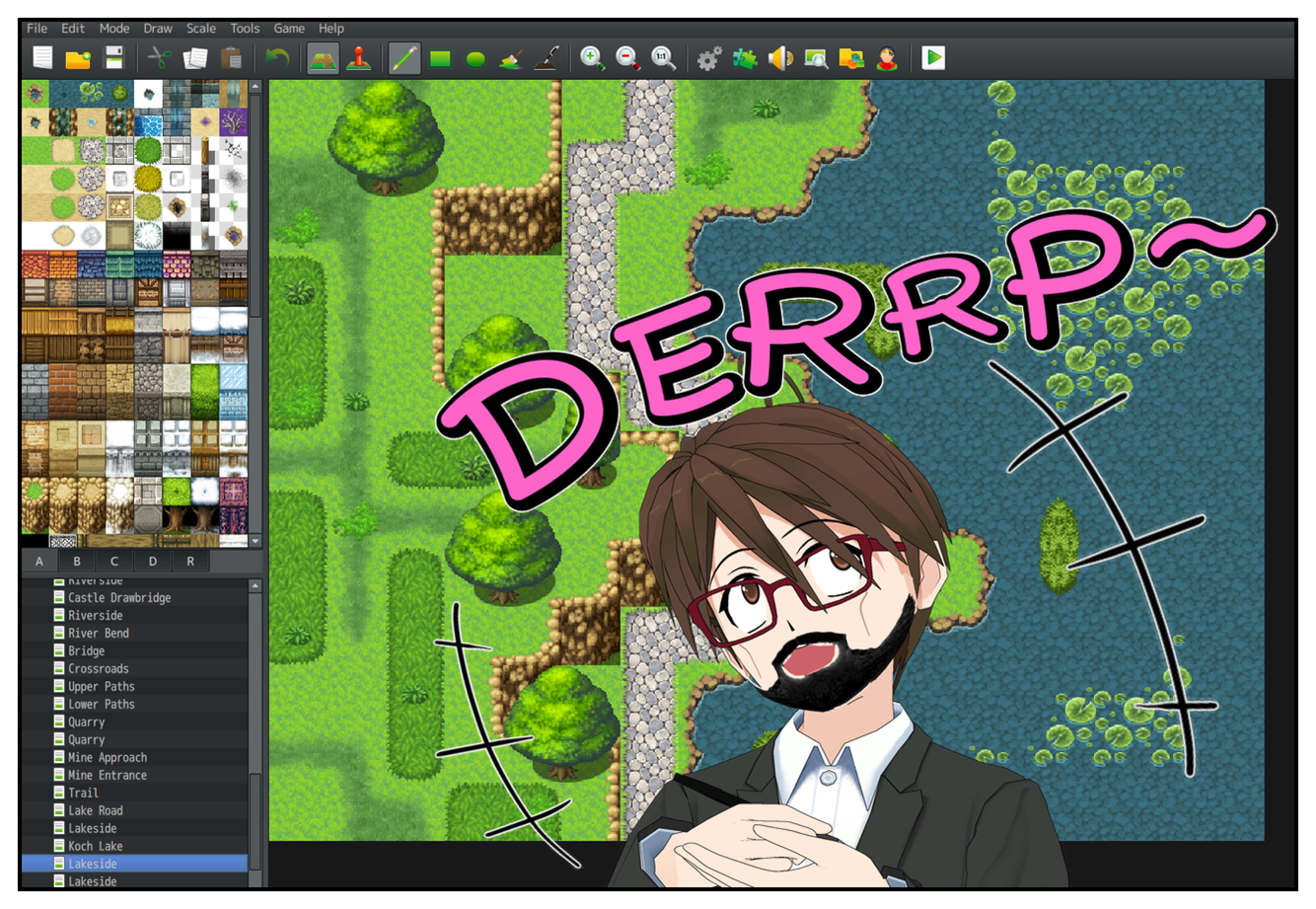
Task: Undo the last action via toolbar
Action: (x=277, y=58)
